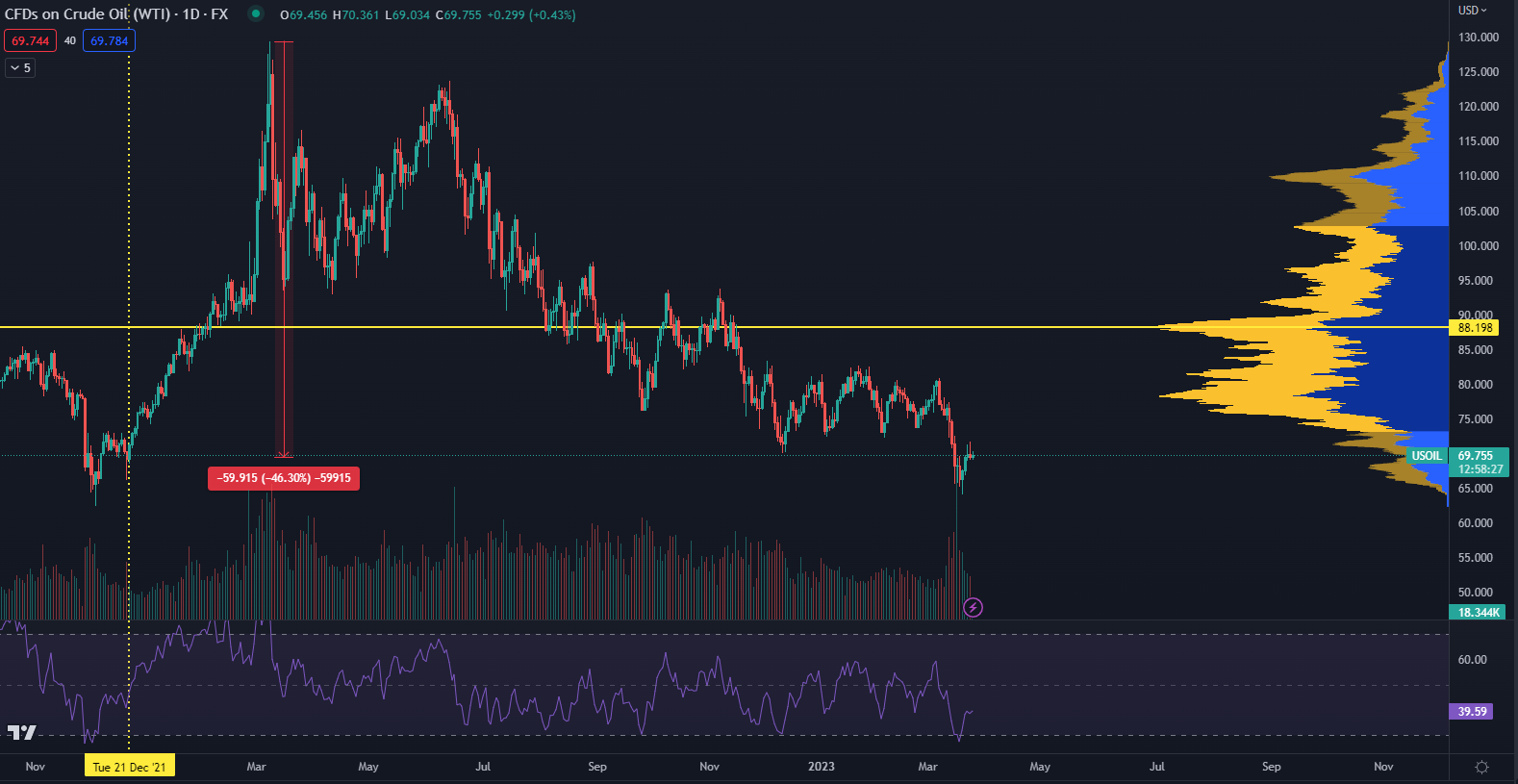Click the red arrowhead of the measurement
The width and height of the screenshot is (1518, 784).
click(x=283, y=453)
